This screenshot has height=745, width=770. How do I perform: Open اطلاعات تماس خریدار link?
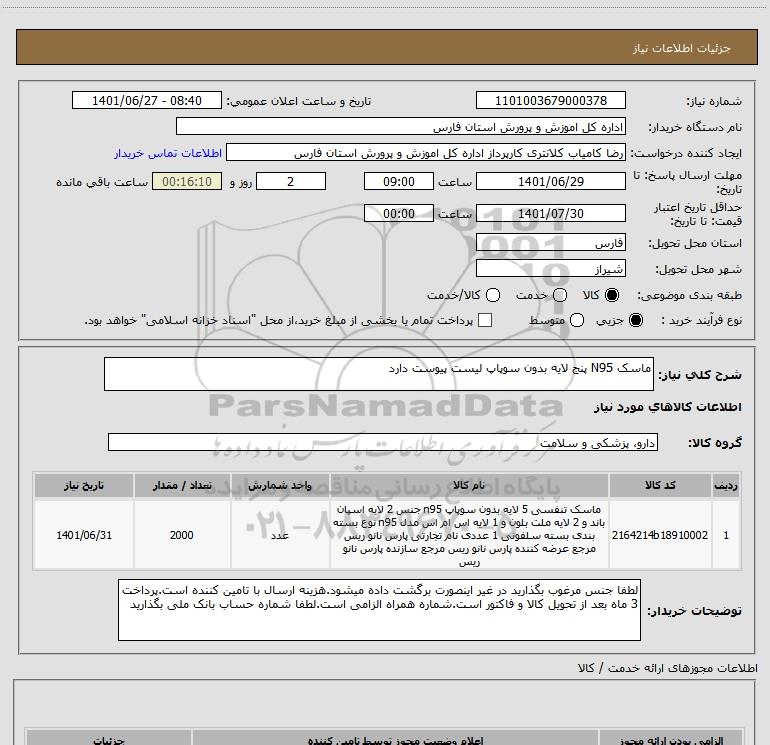(168, 153)
